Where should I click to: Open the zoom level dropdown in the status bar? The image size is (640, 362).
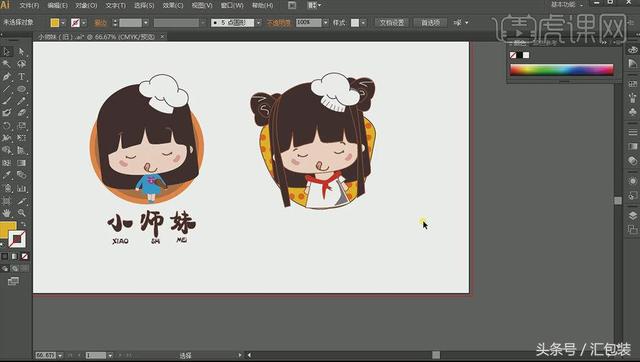(x=60, y=355)
